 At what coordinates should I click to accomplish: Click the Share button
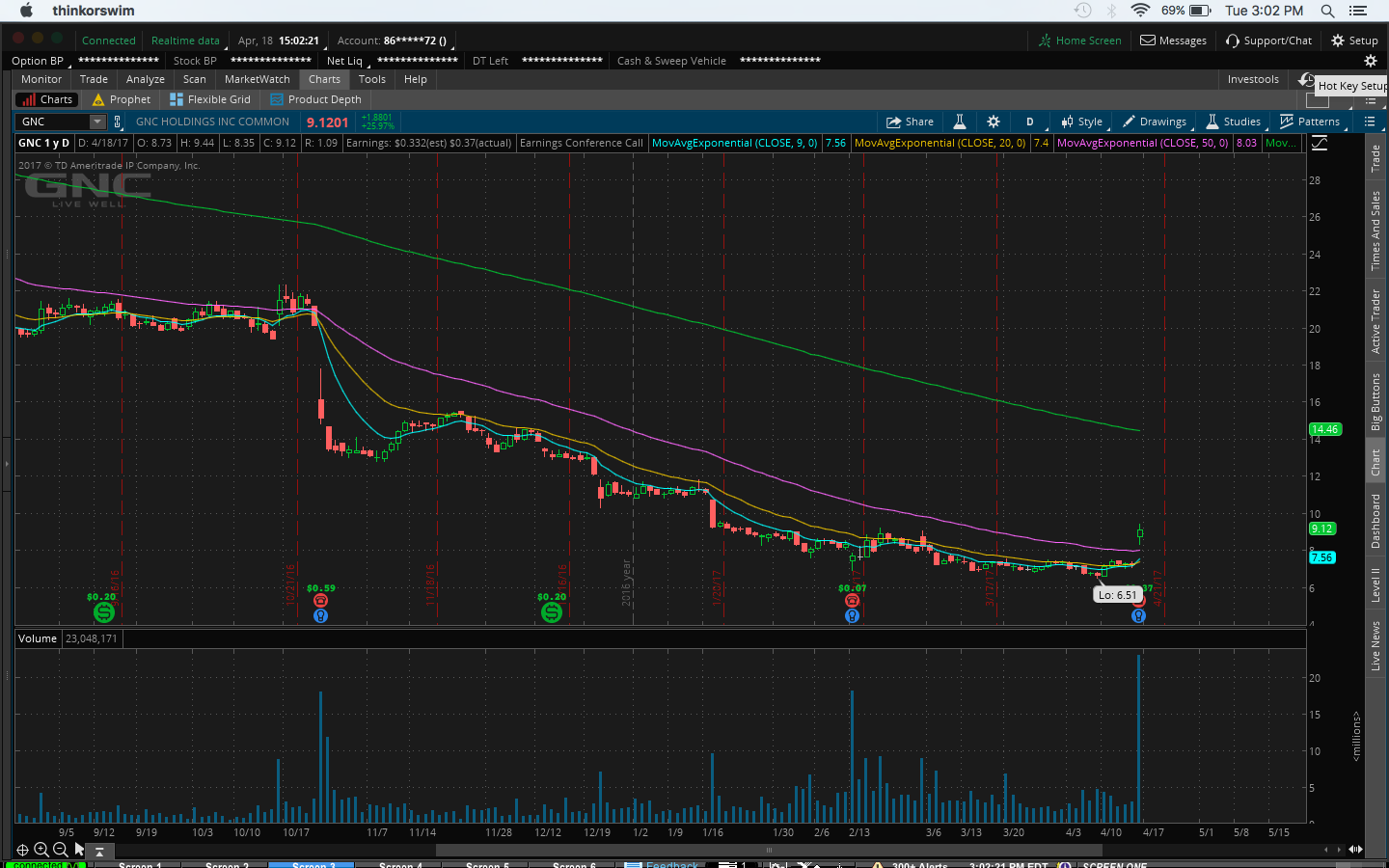[911, 122]
